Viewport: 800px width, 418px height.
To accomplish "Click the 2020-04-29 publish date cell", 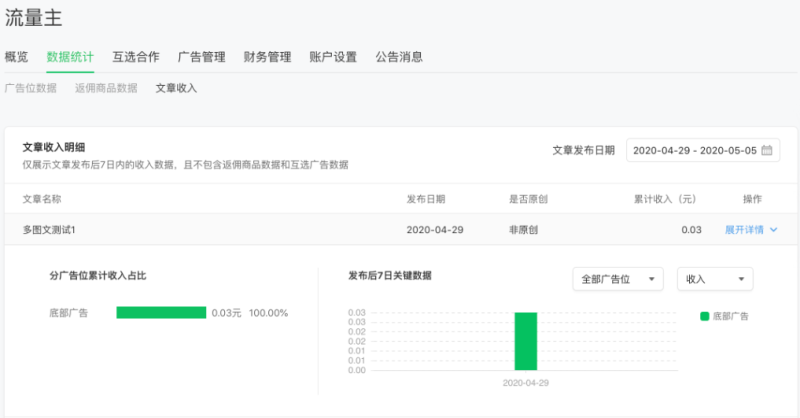I will 435,230.
